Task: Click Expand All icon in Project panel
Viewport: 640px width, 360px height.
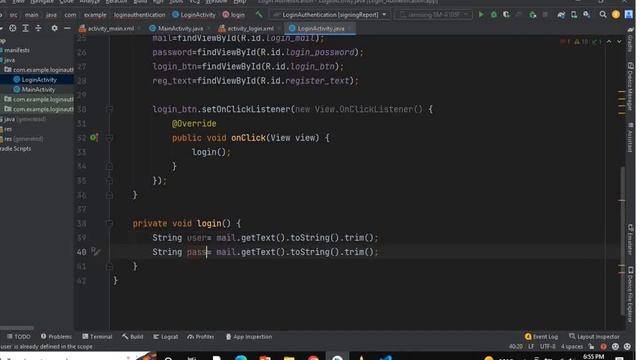Action: pyautogui.click(x=25, y=28)
